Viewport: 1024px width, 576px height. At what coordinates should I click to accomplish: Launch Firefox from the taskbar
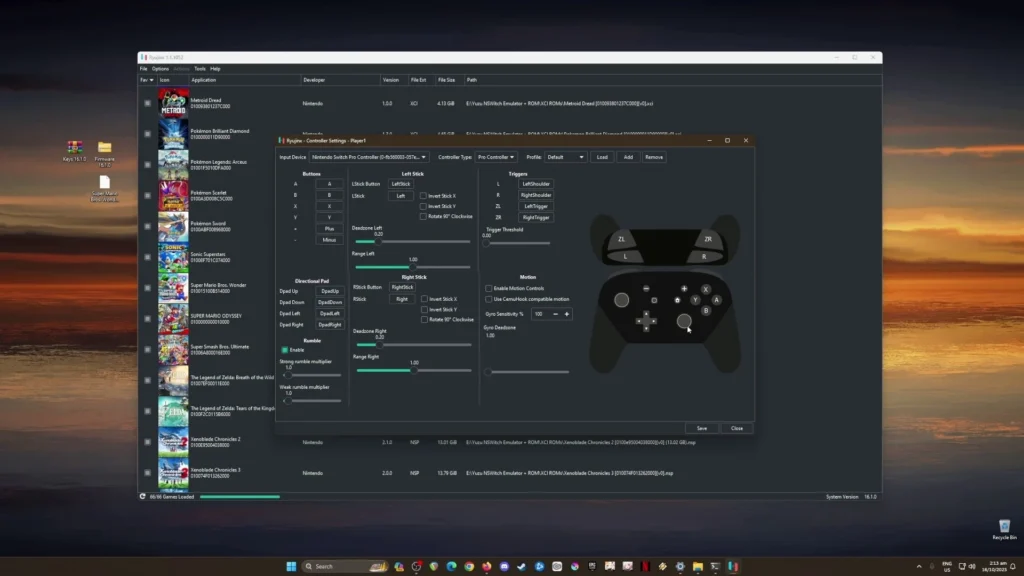tap(487, 566)
